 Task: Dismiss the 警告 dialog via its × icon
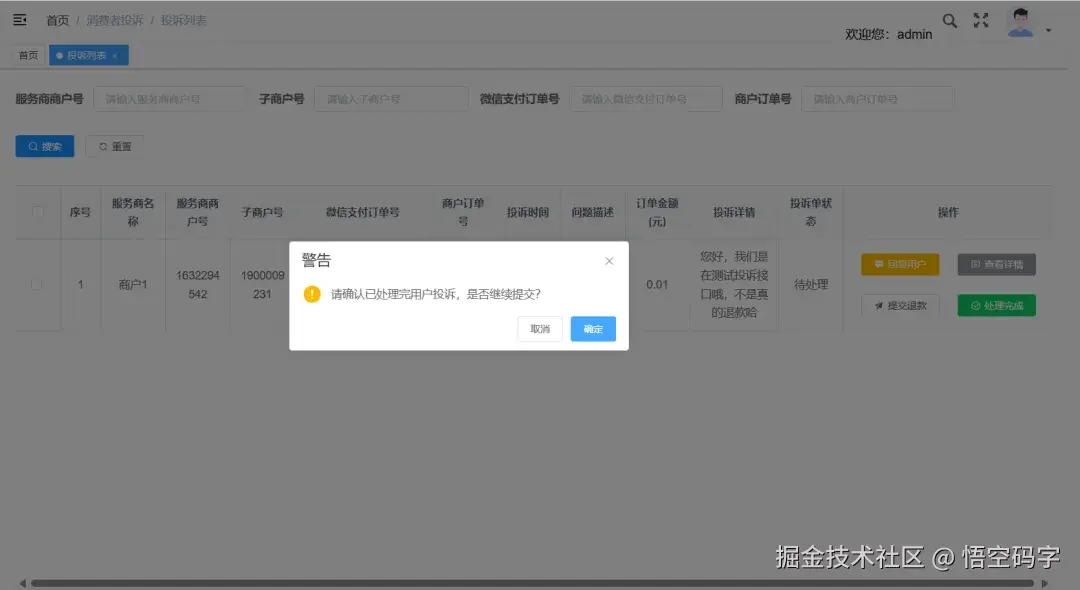point(609,260)
